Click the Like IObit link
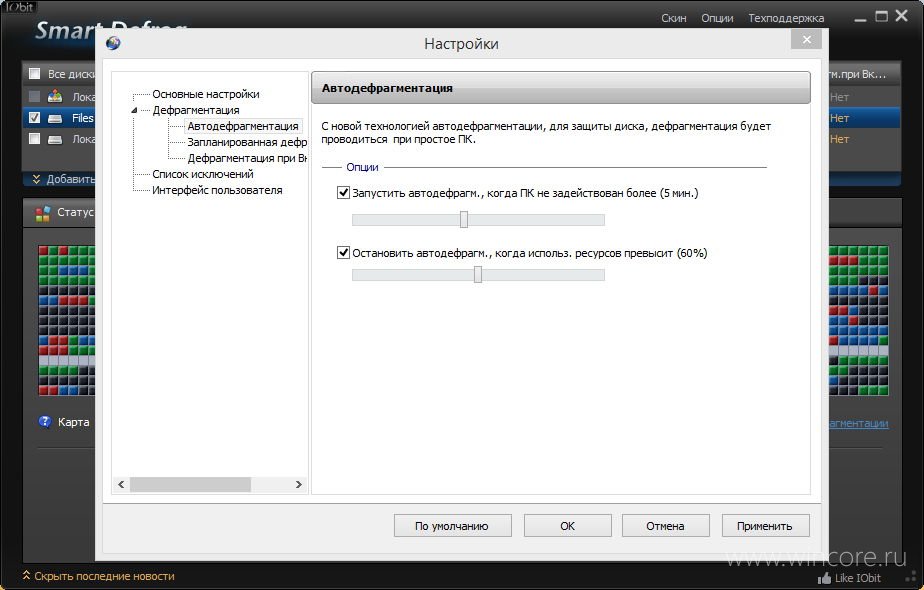The height and width of the screenshot is (590, 924). 857,578
